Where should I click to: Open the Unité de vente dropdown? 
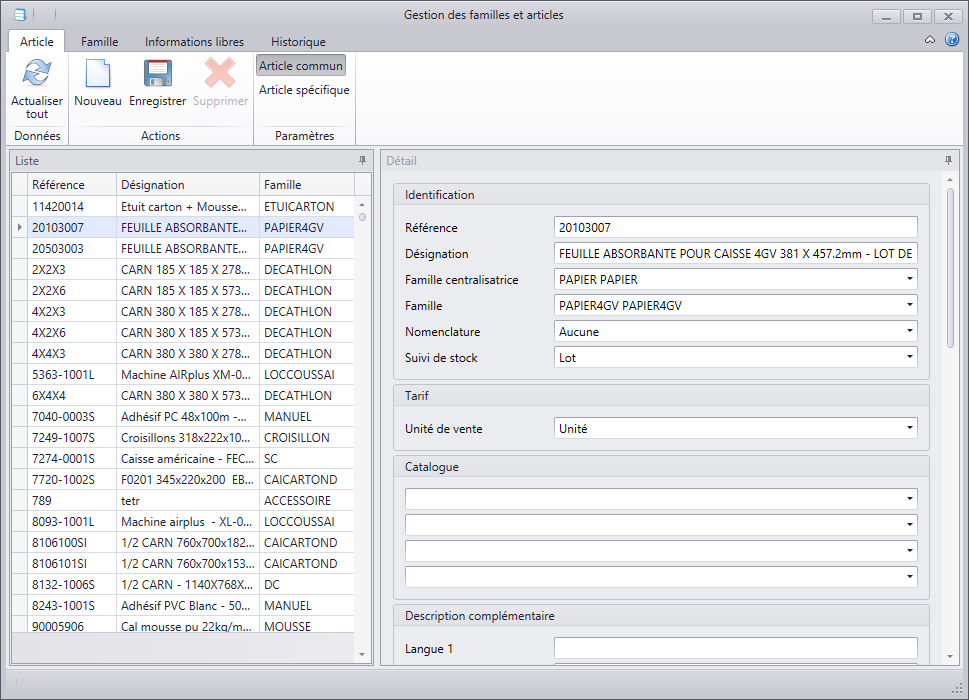coord(909,429)
